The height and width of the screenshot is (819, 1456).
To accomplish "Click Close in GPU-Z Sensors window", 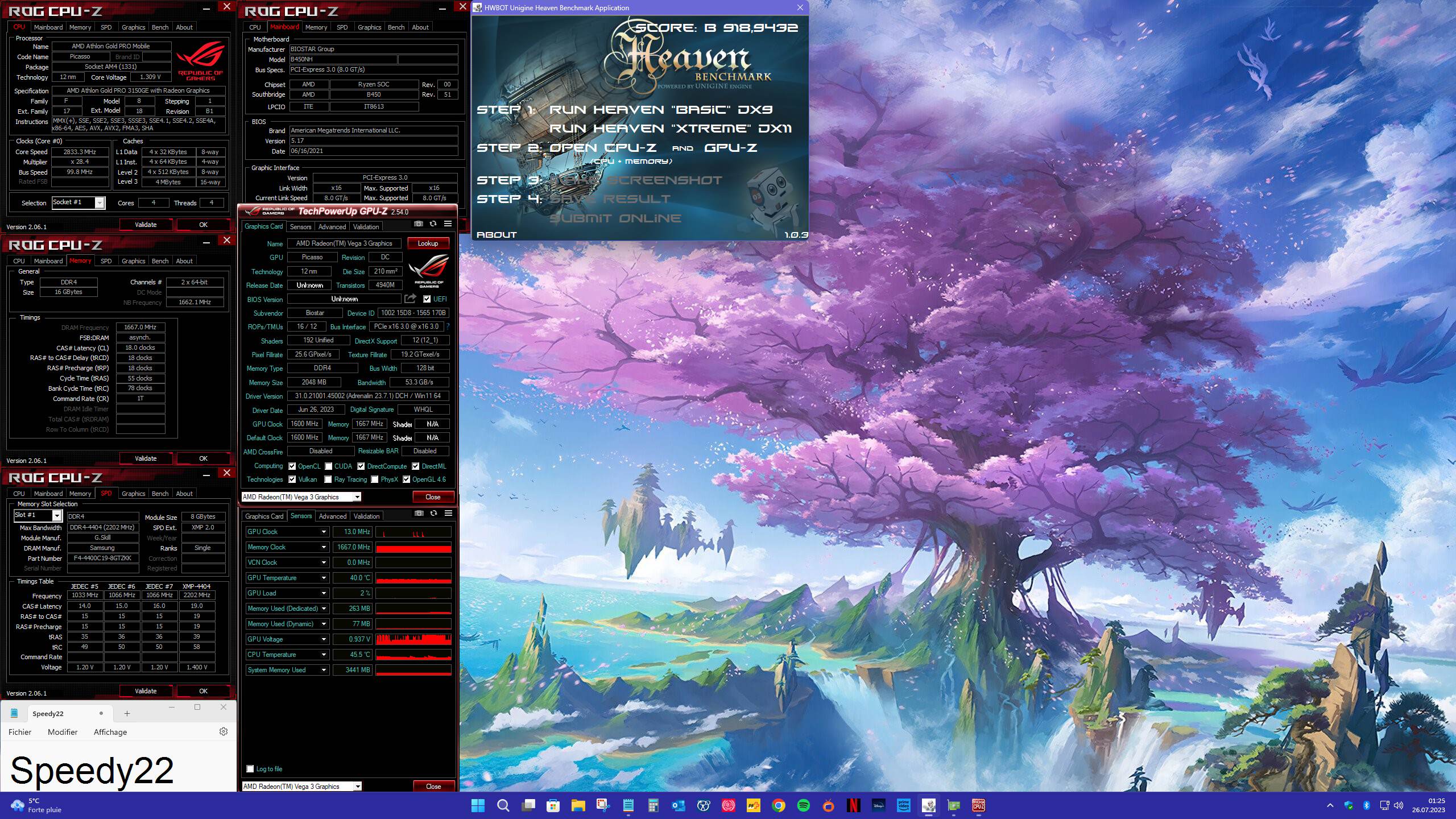I will pos(433,787).
